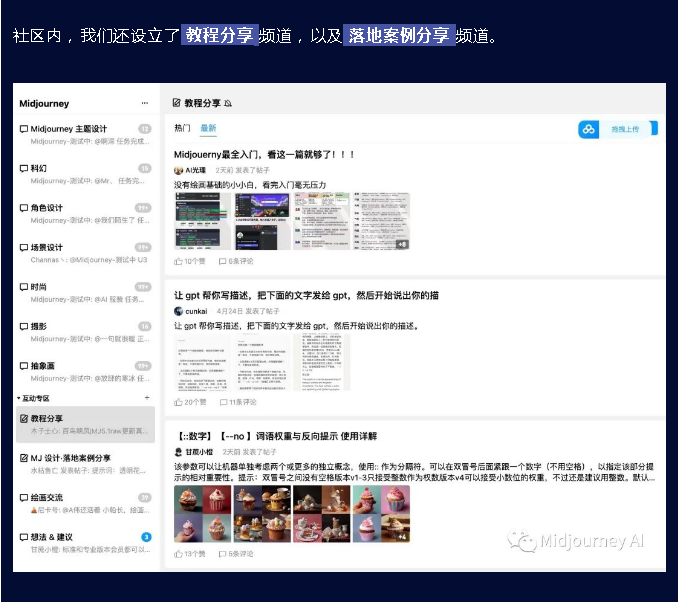Image resolution: width=678 pixels, height=602 pixels.
Task: Open the cunkai author profile
Action: pyautogui.click(x=196, y=311)
